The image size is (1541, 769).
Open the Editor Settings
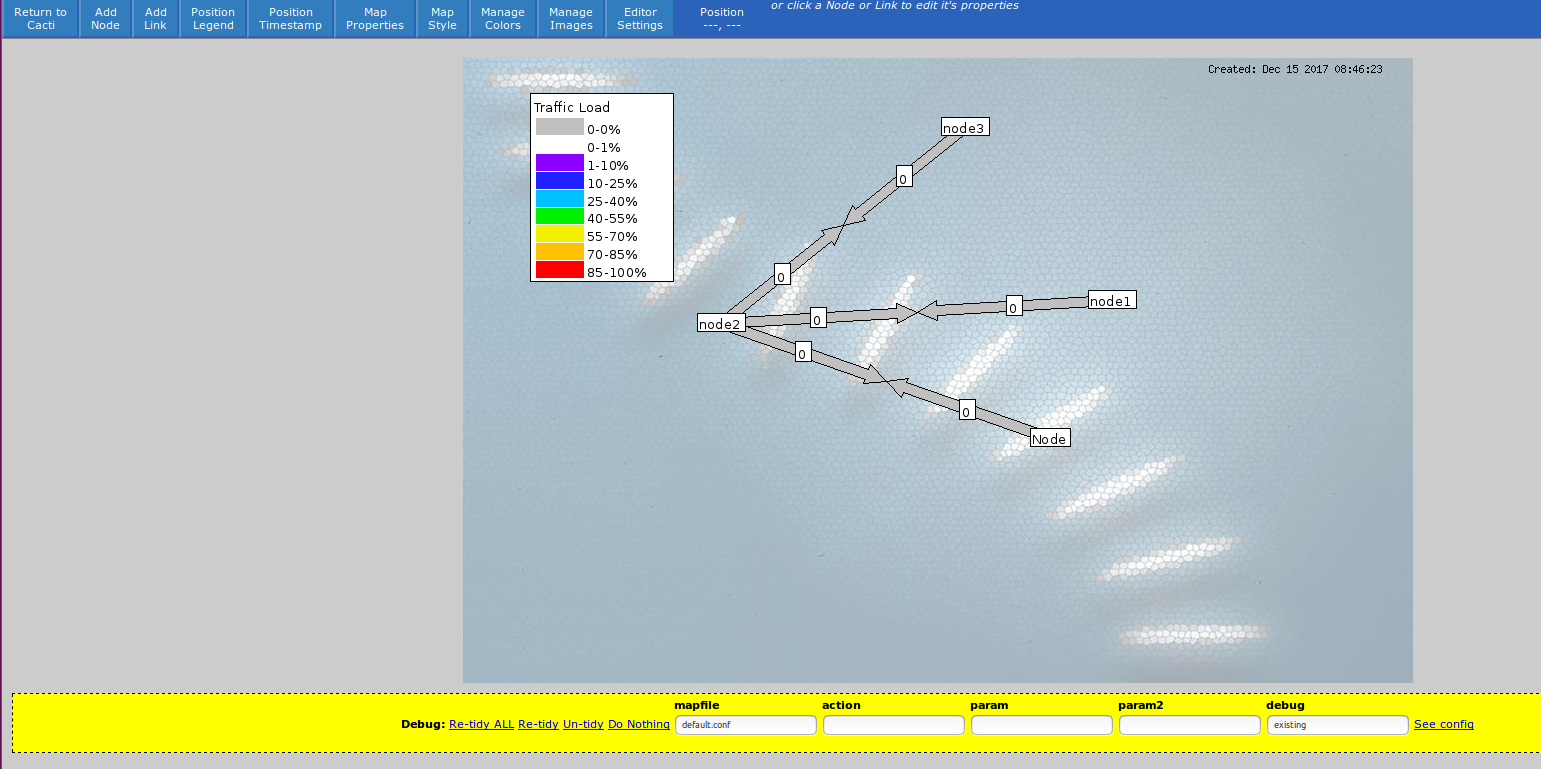[x=639, y=19]
